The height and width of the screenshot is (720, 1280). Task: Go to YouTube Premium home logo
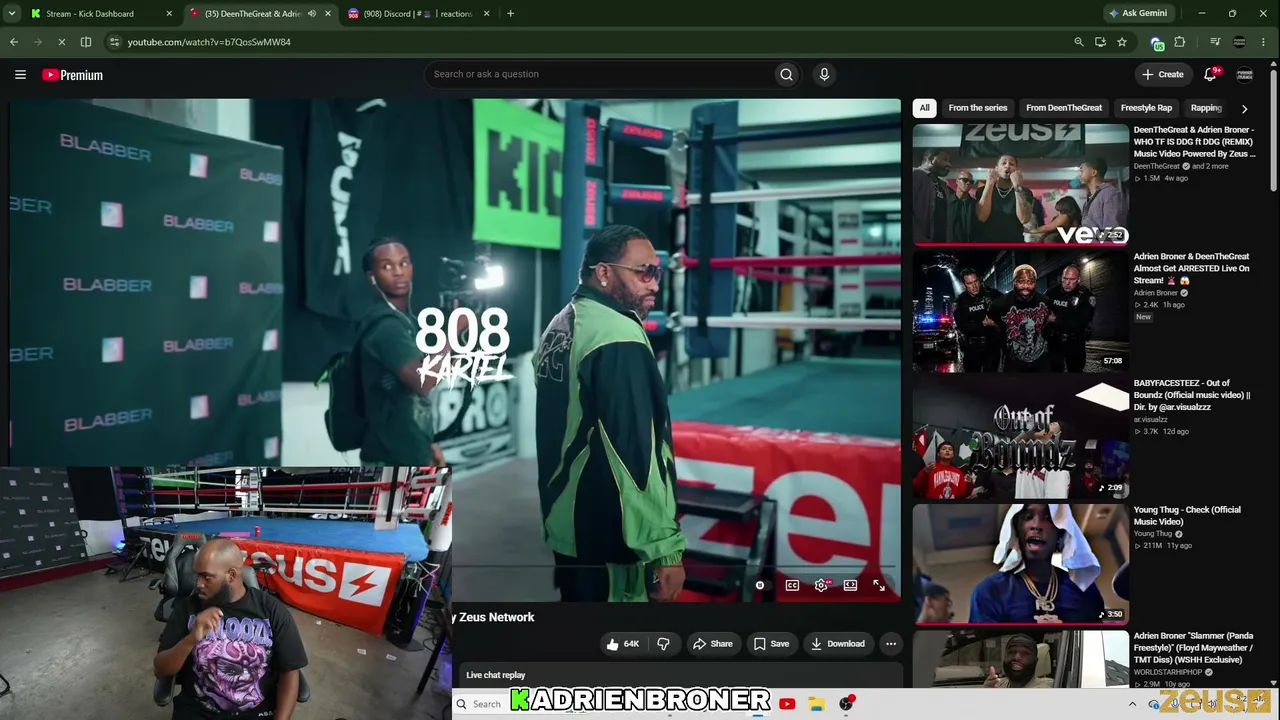click(x=73, y=75)
